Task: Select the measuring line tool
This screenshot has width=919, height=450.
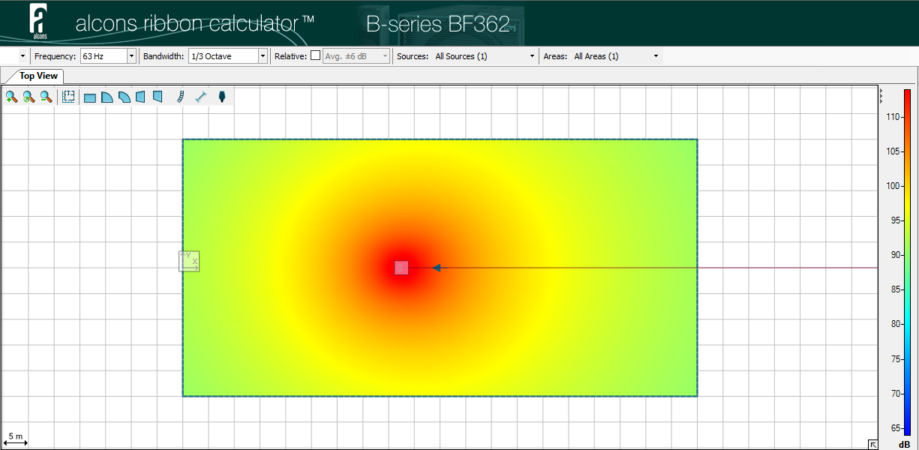Action: (x=201, y=97)
